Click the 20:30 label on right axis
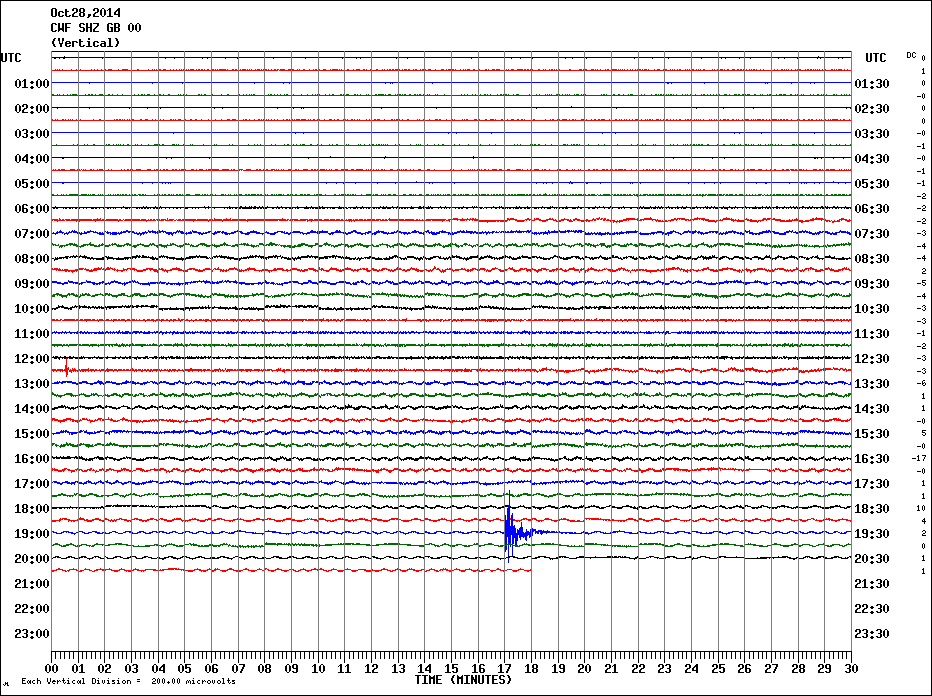 click(x=872, y=559)
